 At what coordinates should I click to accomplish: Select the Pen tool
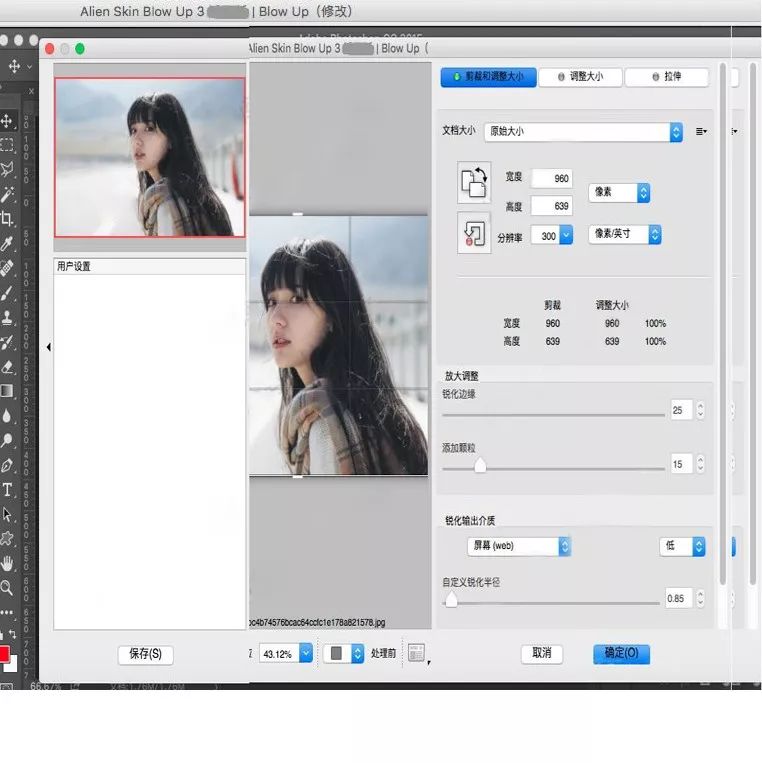pos(7,465)
